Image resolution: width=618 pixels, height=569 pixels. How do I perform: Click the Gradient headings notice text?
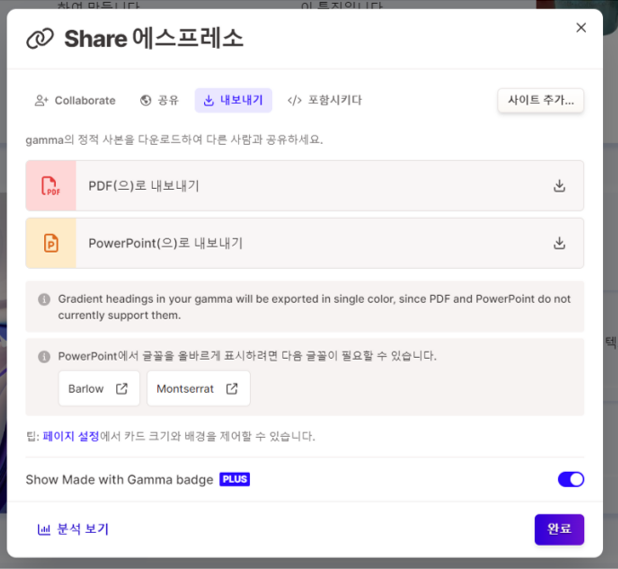314,307
